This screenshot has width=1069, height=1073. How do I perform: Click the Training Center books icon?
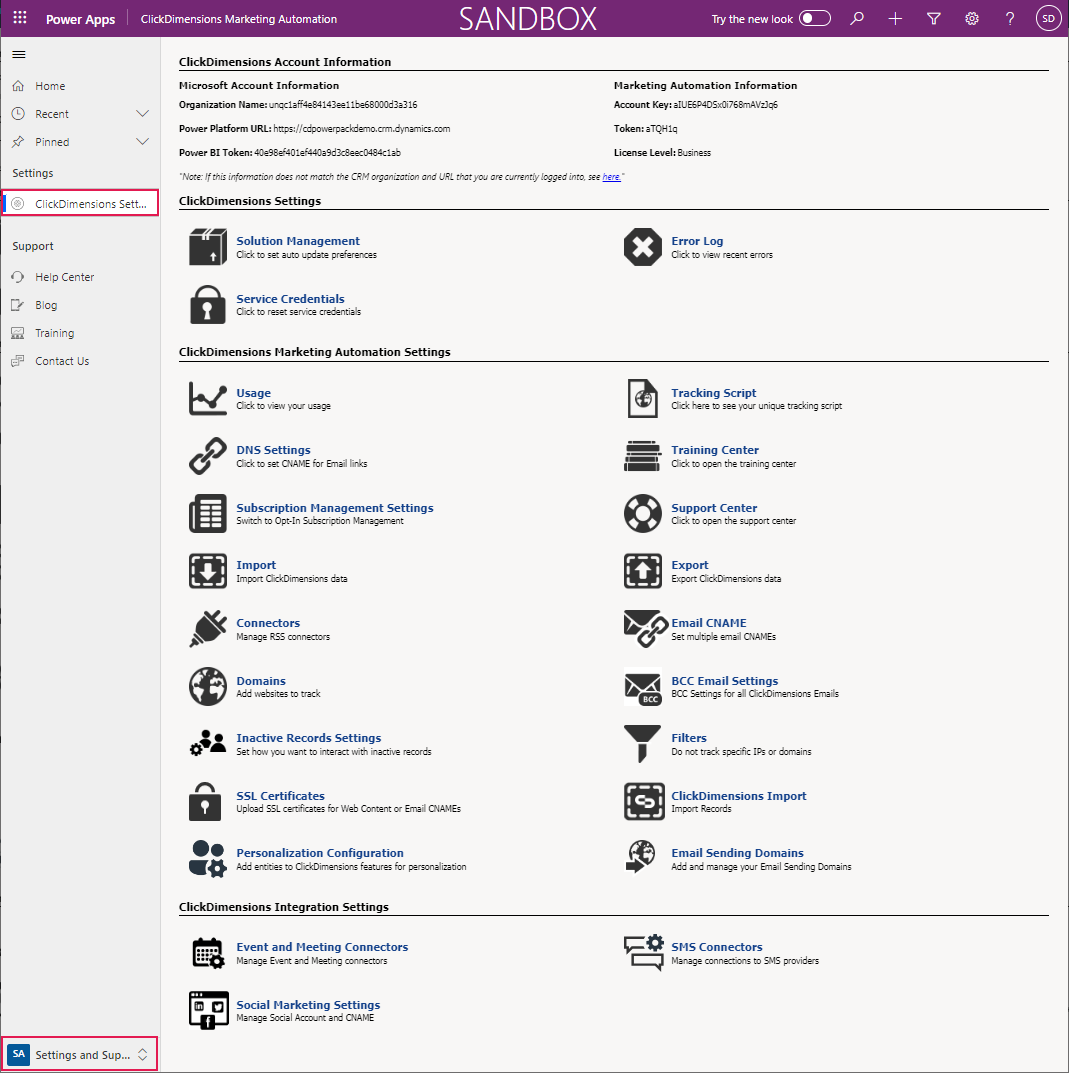pos(643,456)
